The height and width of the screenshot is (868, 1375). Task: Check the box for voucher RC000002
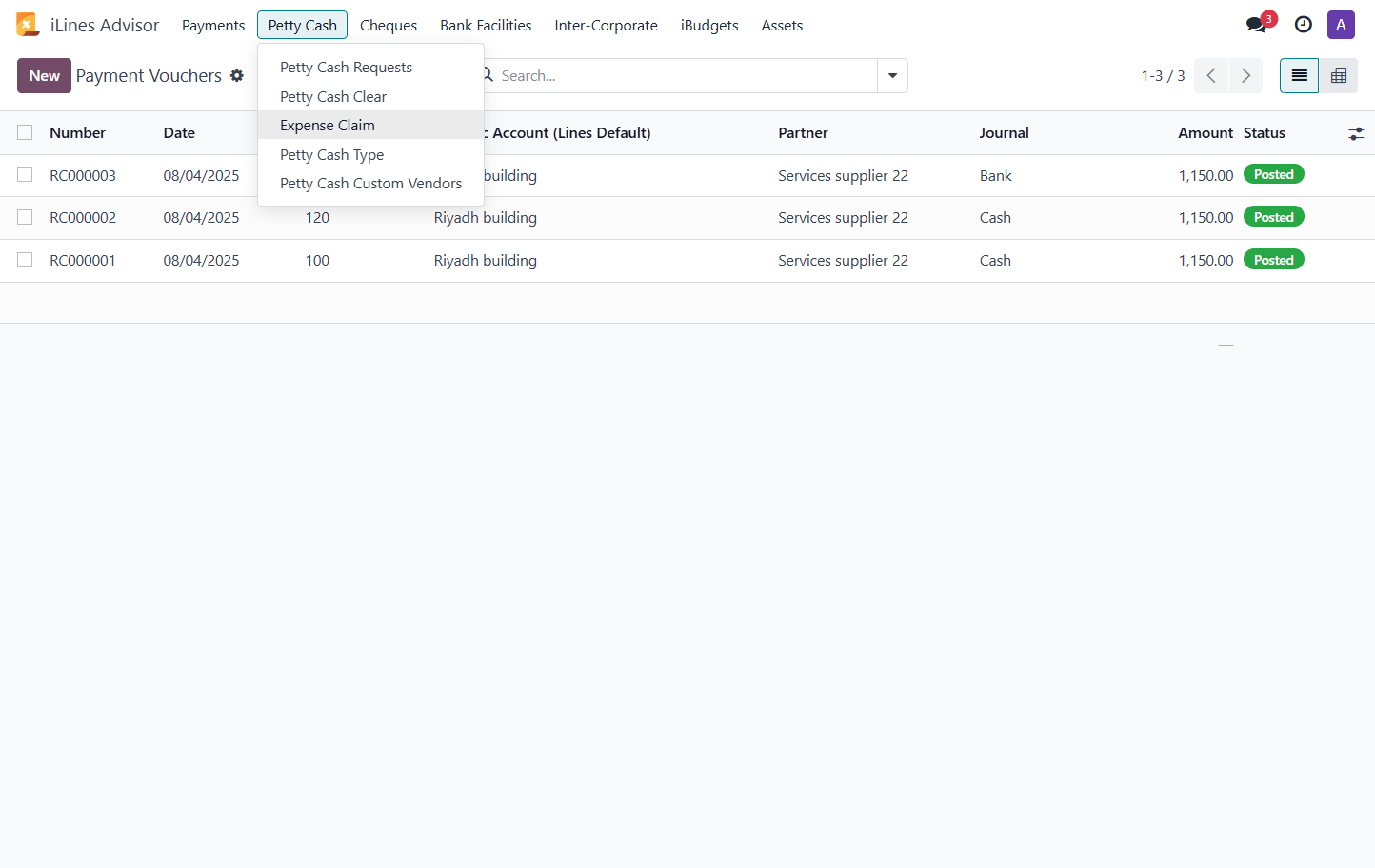pyautogui.click(x=25, y=217)
